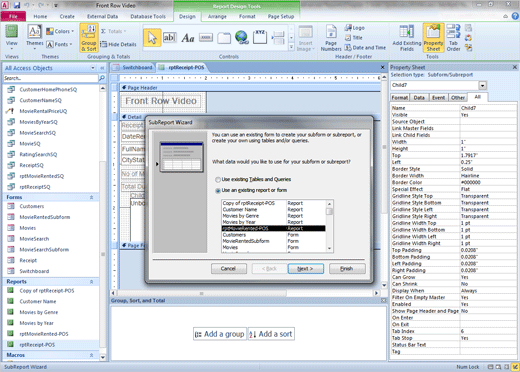Choose the Option Group XYZ control
Viewport: 520px width, 372px height.
260,37
